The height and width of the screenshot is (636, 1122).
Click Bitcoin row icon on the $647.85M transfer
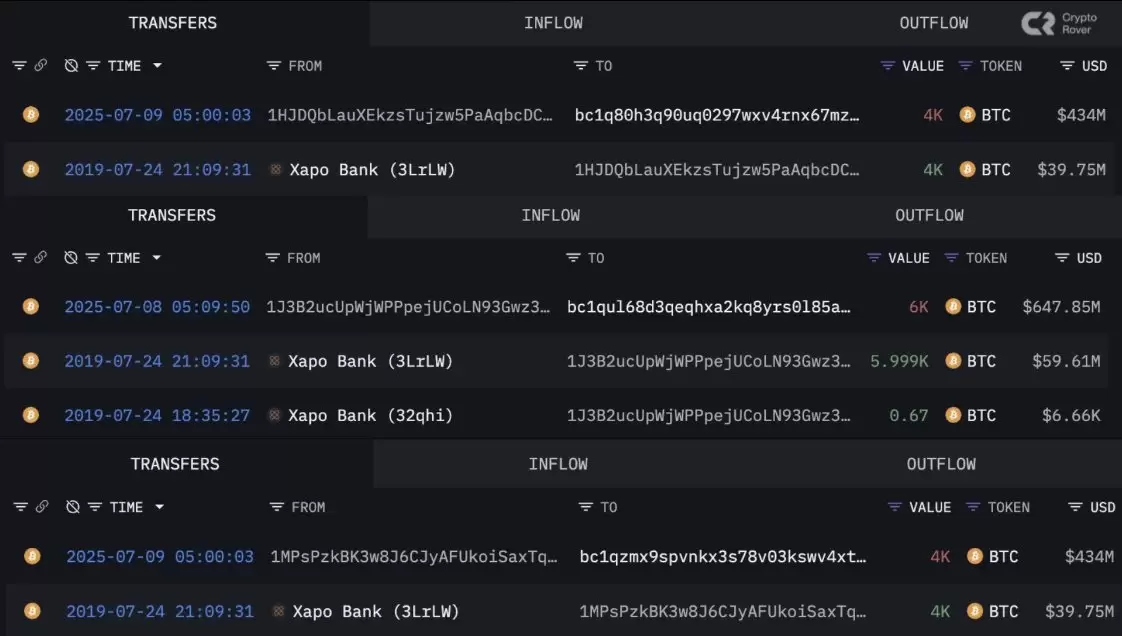pos(31,306)
